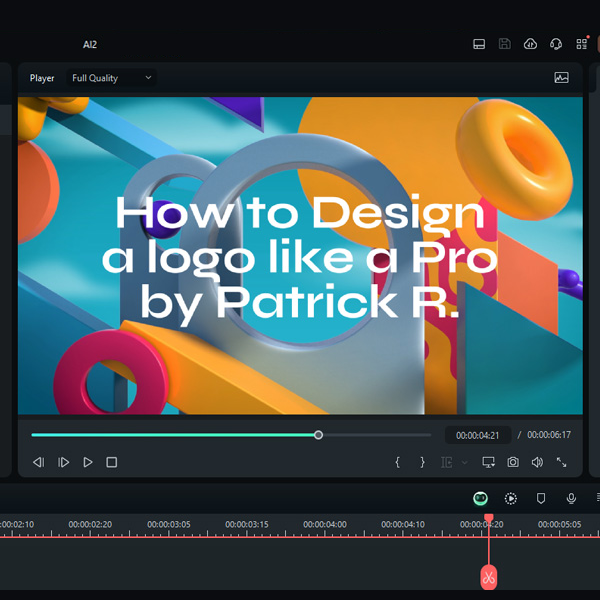Open the headset support icon
The width and height of the screenshot is (600, 600).
(556, 44)
